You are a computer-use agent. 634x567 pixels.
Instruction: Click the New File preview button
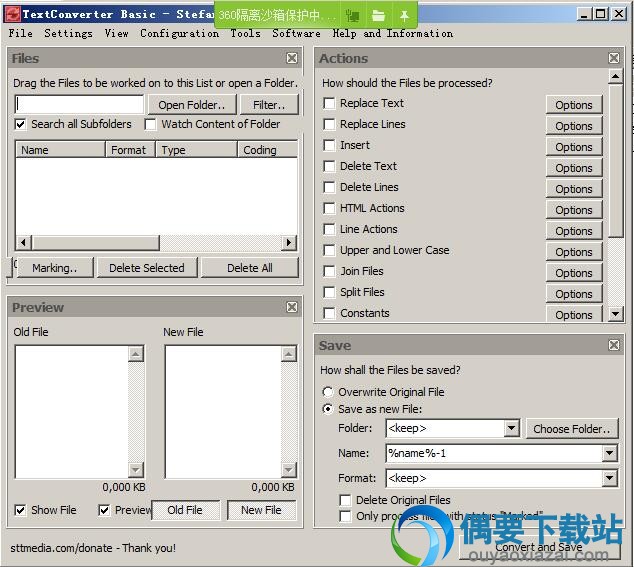[261, 510]
